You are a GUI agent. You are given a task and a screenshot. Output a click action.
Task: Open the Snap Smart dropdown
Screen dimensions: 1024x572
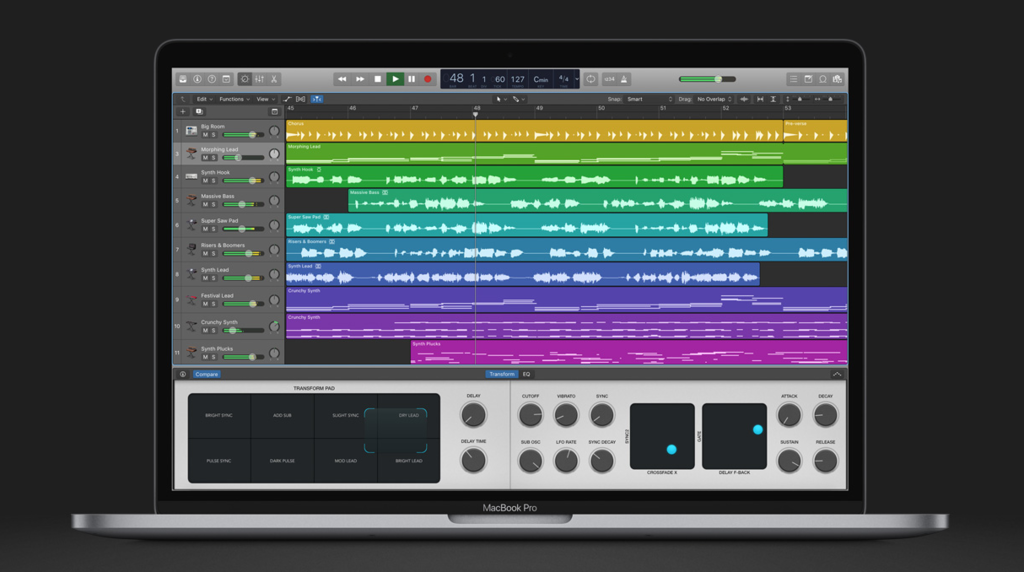click(649, 99)
